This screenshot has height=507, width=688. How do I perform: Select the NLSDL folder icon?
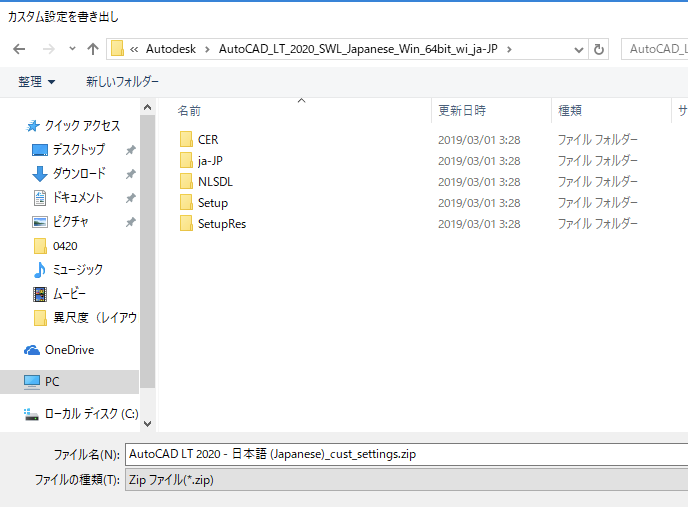pyautogui.click(x=186, y=181)
